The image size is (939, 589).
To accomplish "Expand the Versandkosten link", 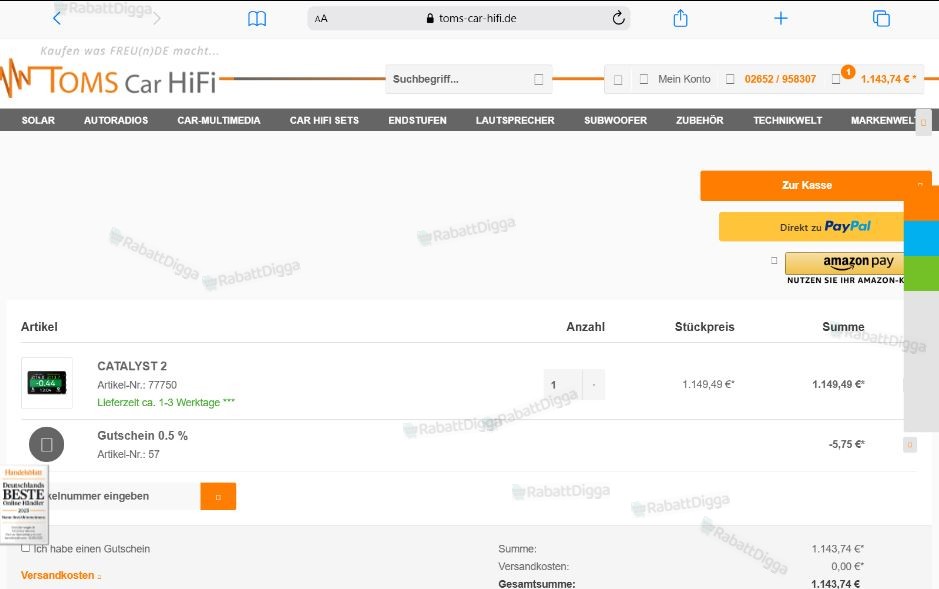I will (x=60, y=575).
